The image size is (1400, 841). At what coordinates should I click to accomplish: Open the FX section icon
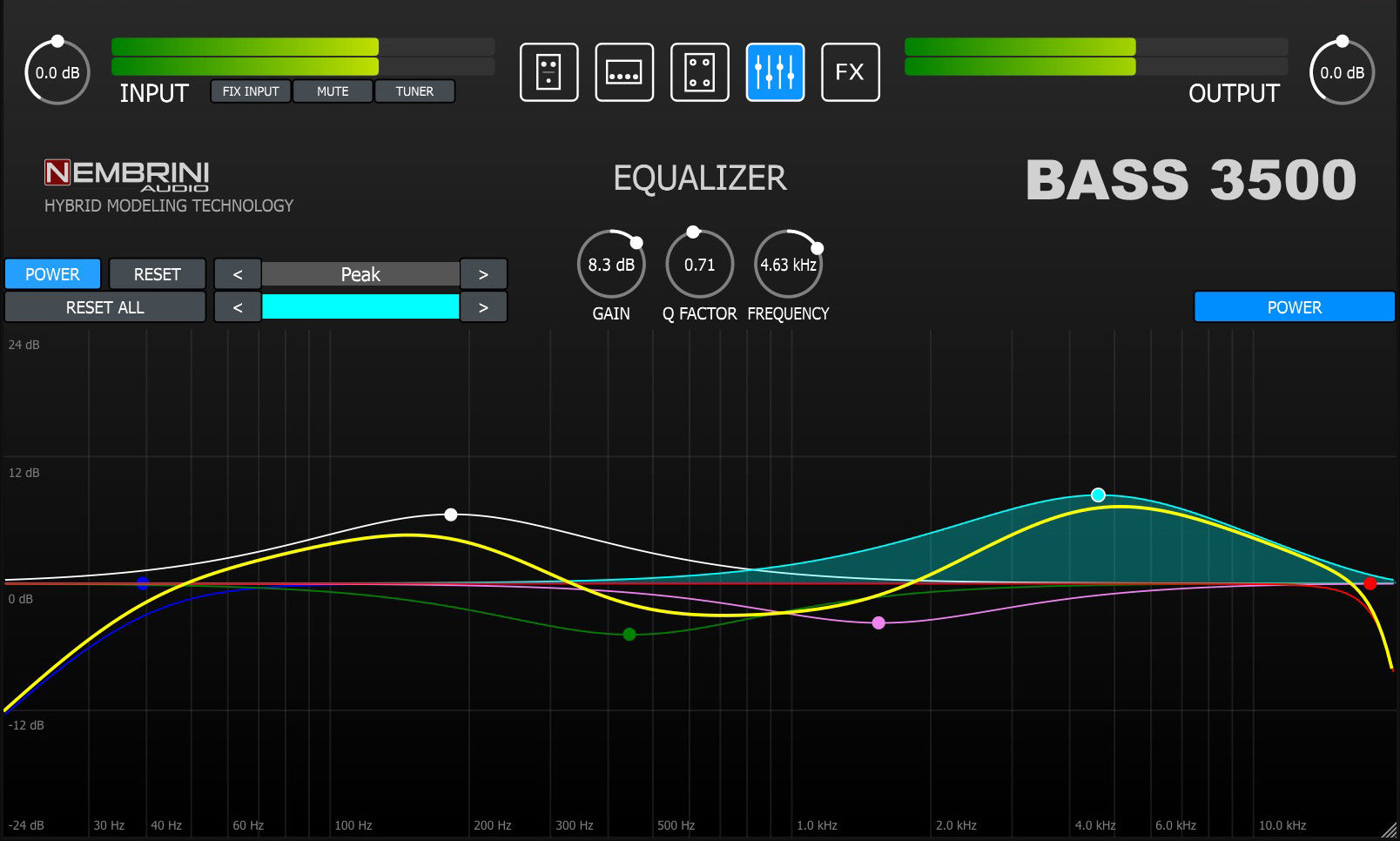[x=851, y=72]
